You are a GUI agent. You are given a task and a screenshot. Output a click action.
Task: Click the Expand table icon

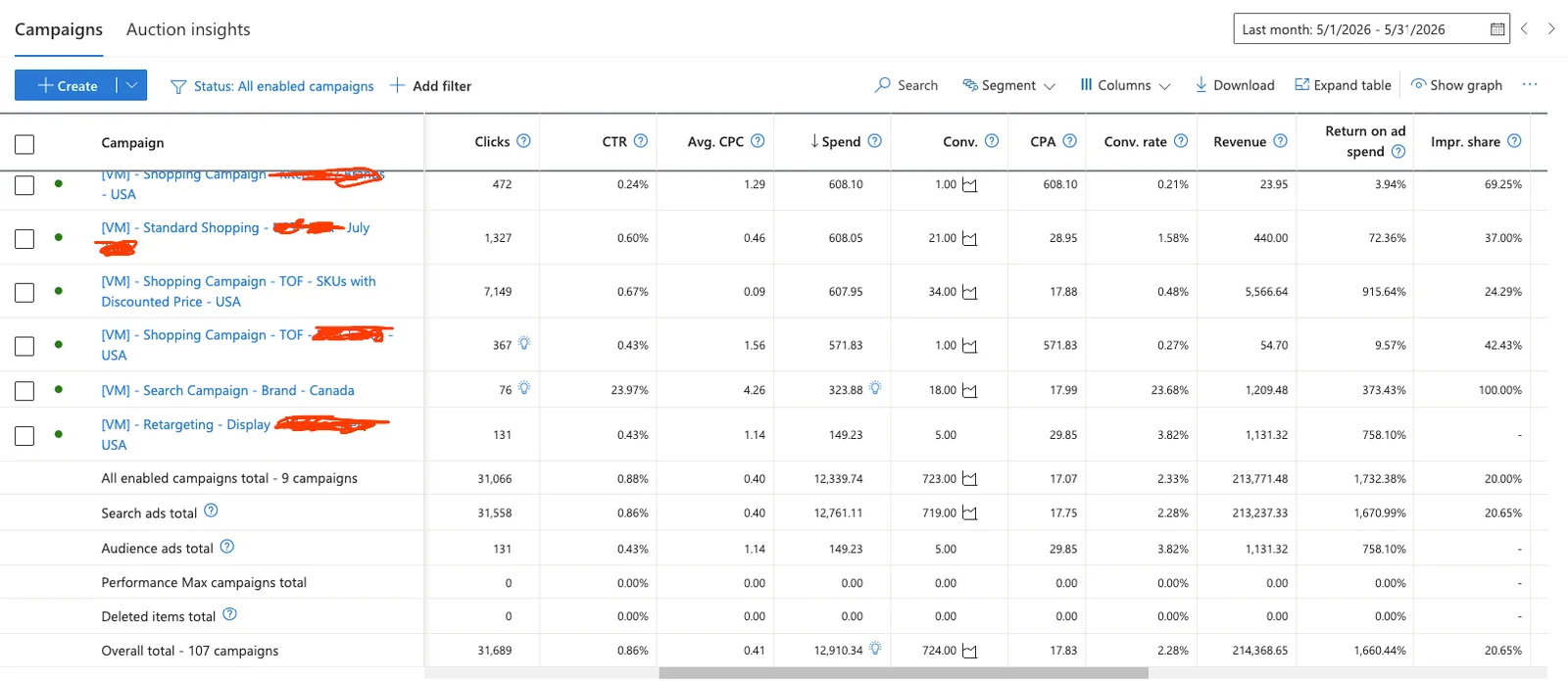tap(1301, 85)
